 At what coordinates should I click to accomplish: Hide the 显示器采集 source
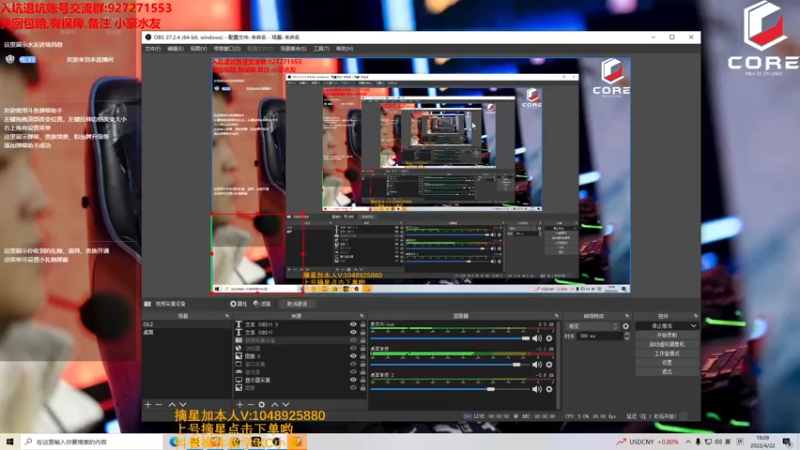pyautogui.click(x=353, y=380)
